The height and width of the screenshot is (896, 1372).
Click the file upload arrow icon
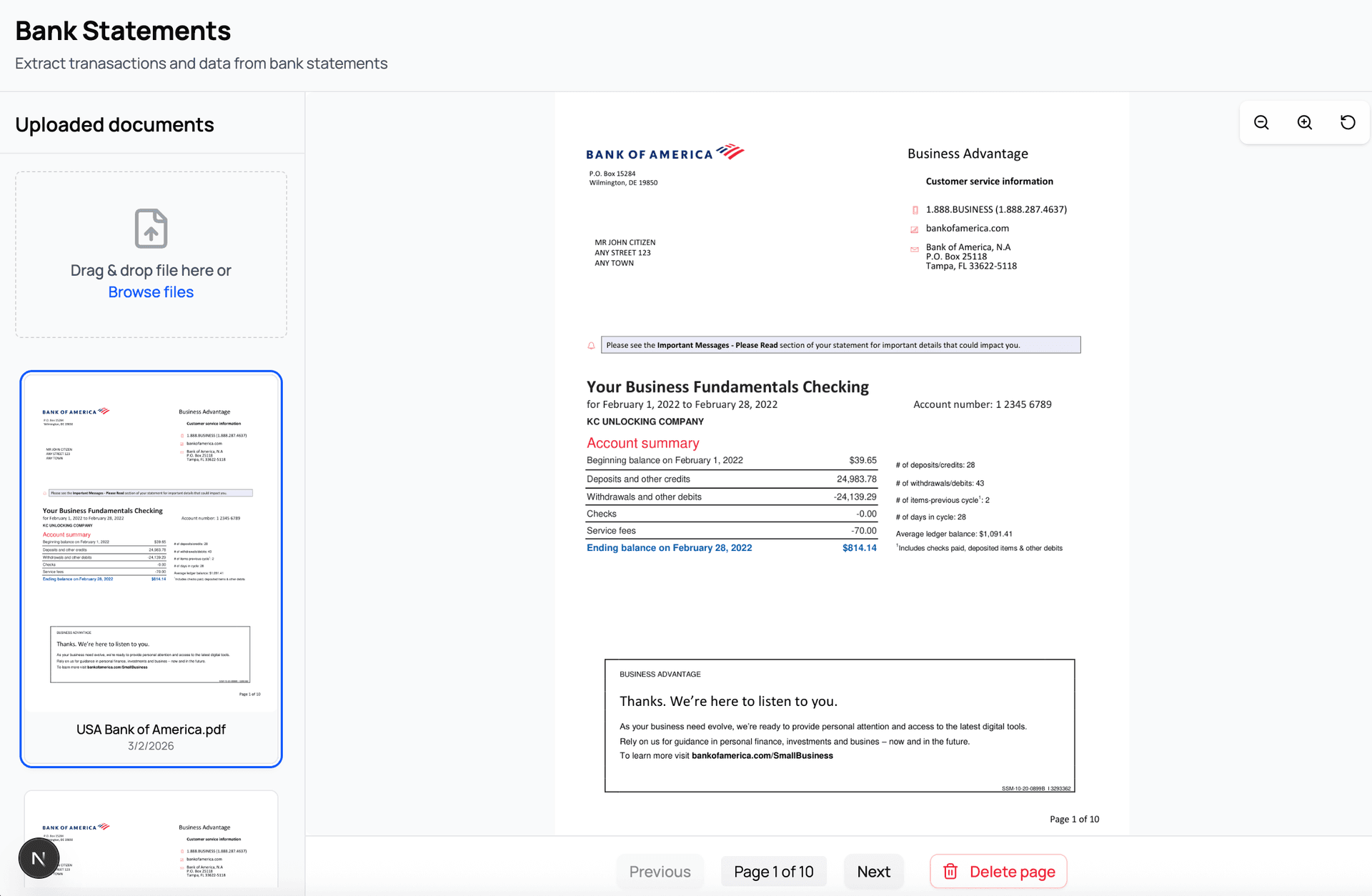tap(150, 229)
